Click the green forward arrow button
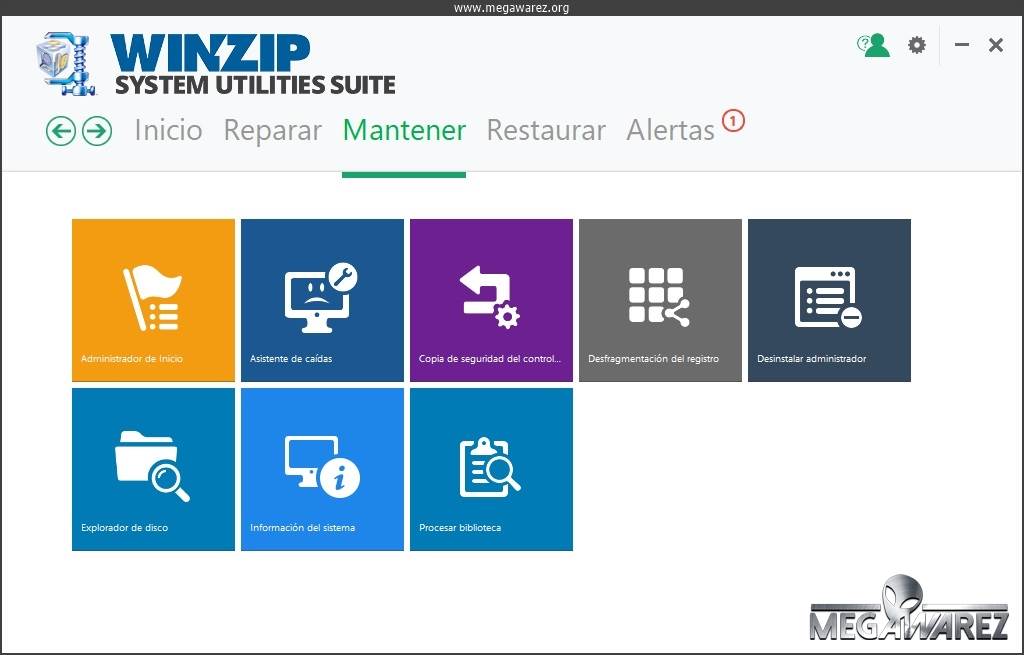The width and height of the screenshot is (1024, 655). coord(97,131)
